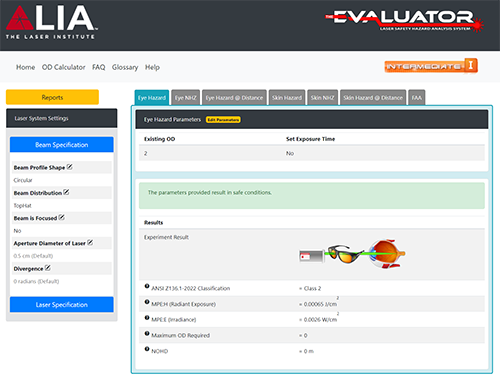The image size is (500, 380).
Task: Click the Edit Parameters button
Action: point(223,120)
